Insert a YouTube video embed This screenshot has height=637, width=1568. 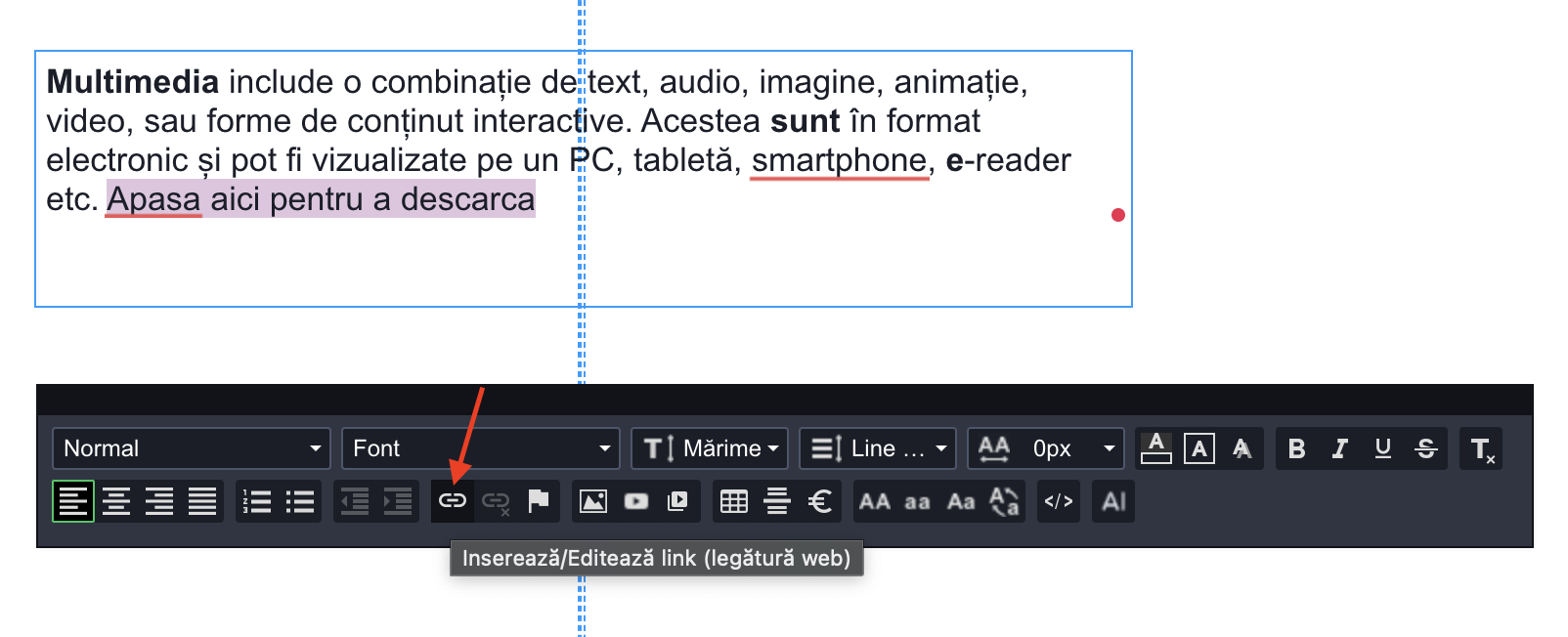point(636,501)
